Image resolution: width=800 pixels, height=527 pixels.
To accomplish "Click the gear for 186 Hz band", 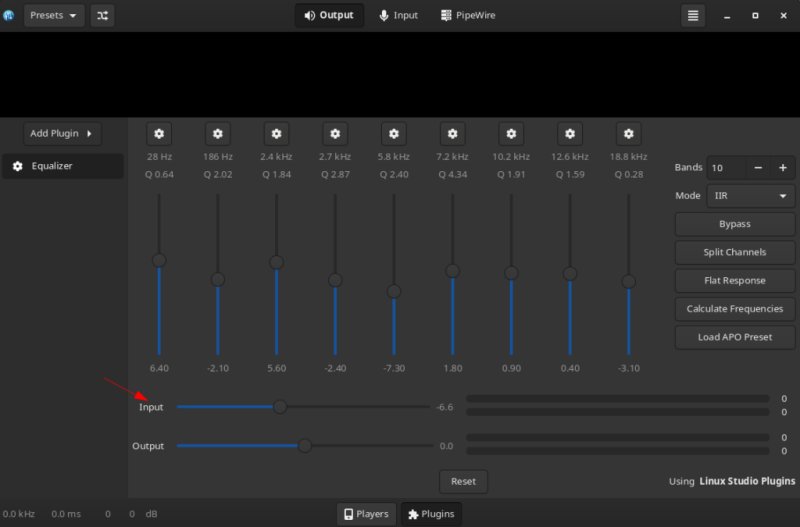I will pos(218,134).
